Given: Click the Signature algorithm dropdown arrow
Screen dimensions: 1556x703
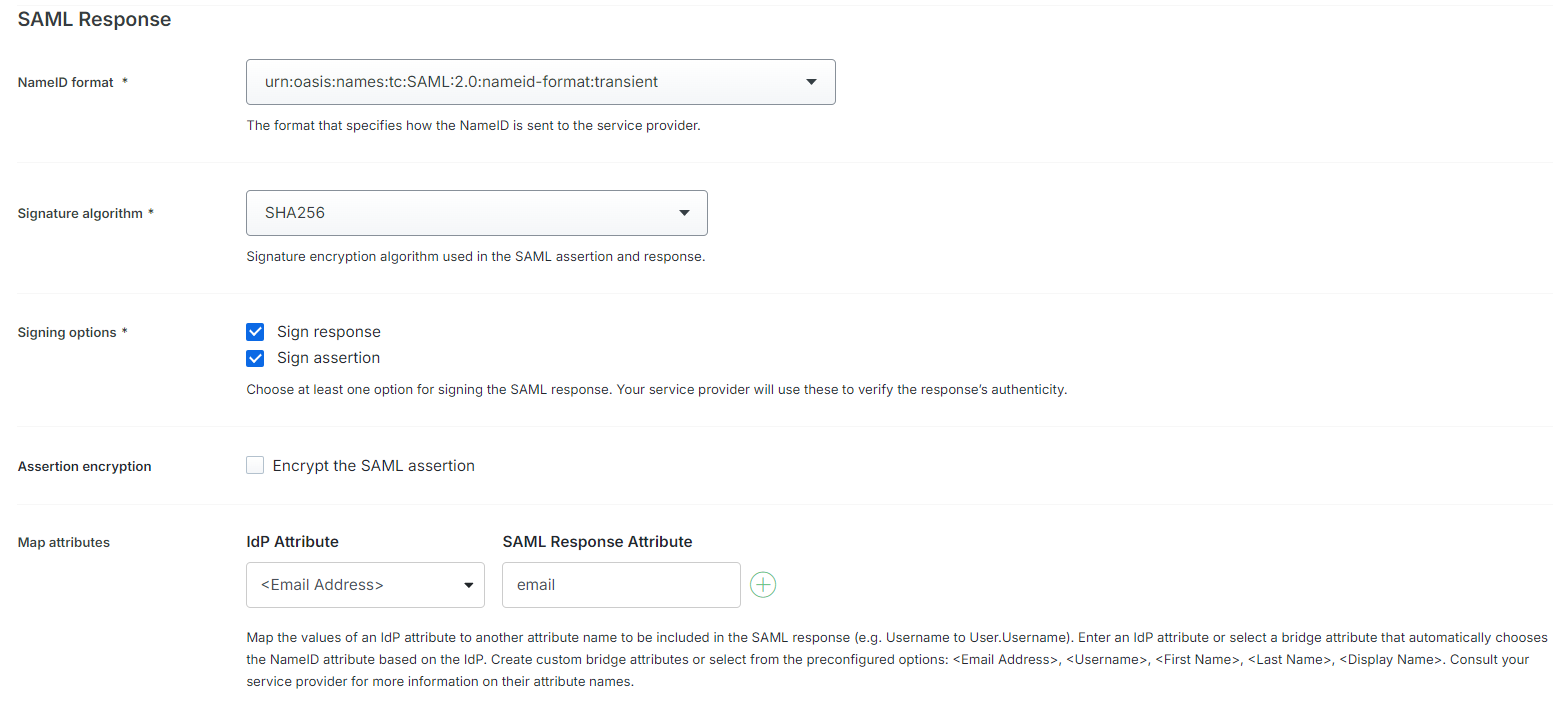Looking at the screenshot, I should point(684,213).
